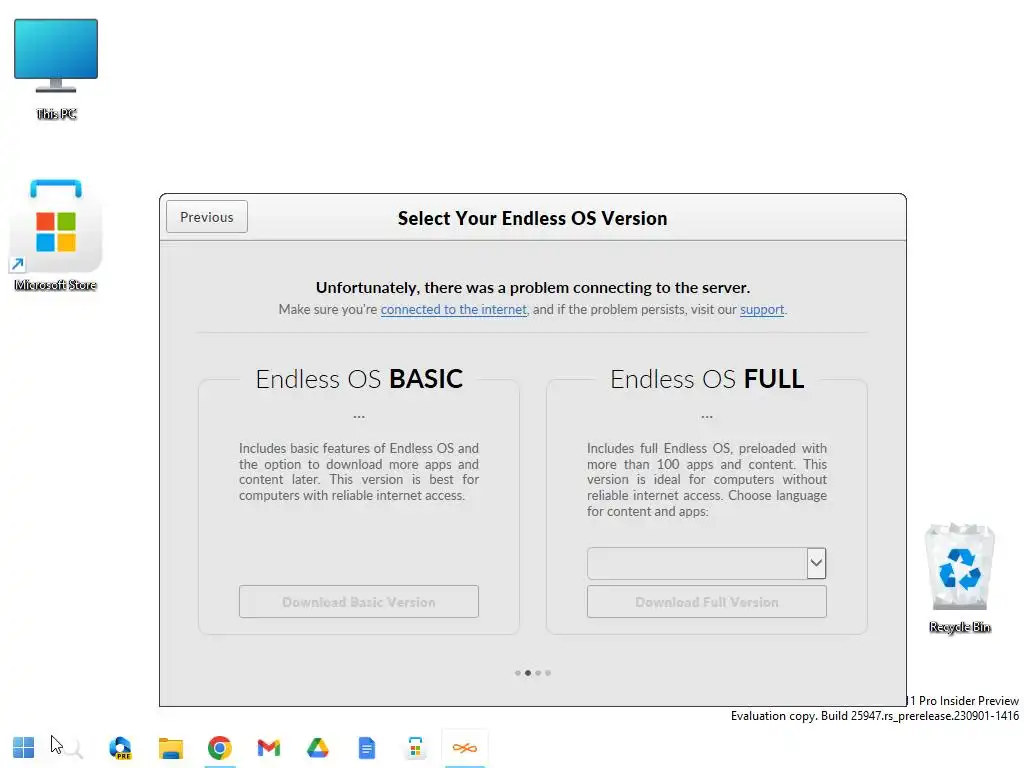Open the Recycle Bin desktop icon
The width and height of the screenshot is (1024, 768).
click(959, 578)
